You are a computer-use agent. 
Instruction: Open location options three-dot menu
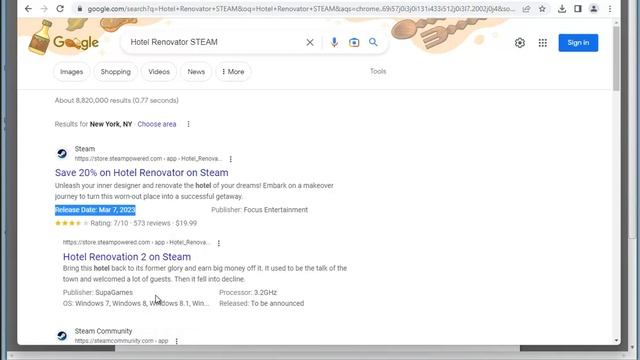coord(188,124)
